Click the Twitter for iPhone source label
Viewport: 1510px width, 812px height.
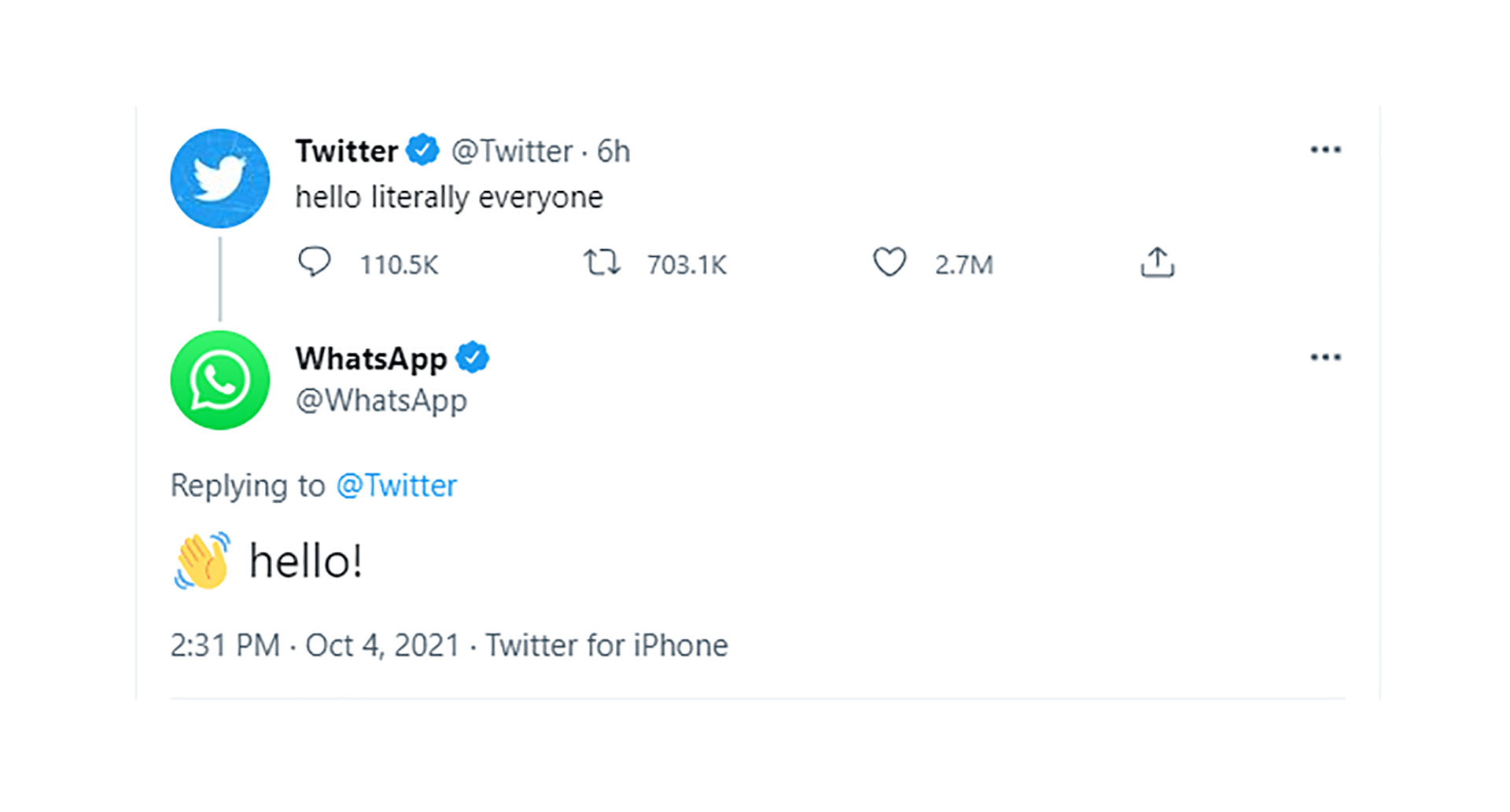[x=606, y=645]
